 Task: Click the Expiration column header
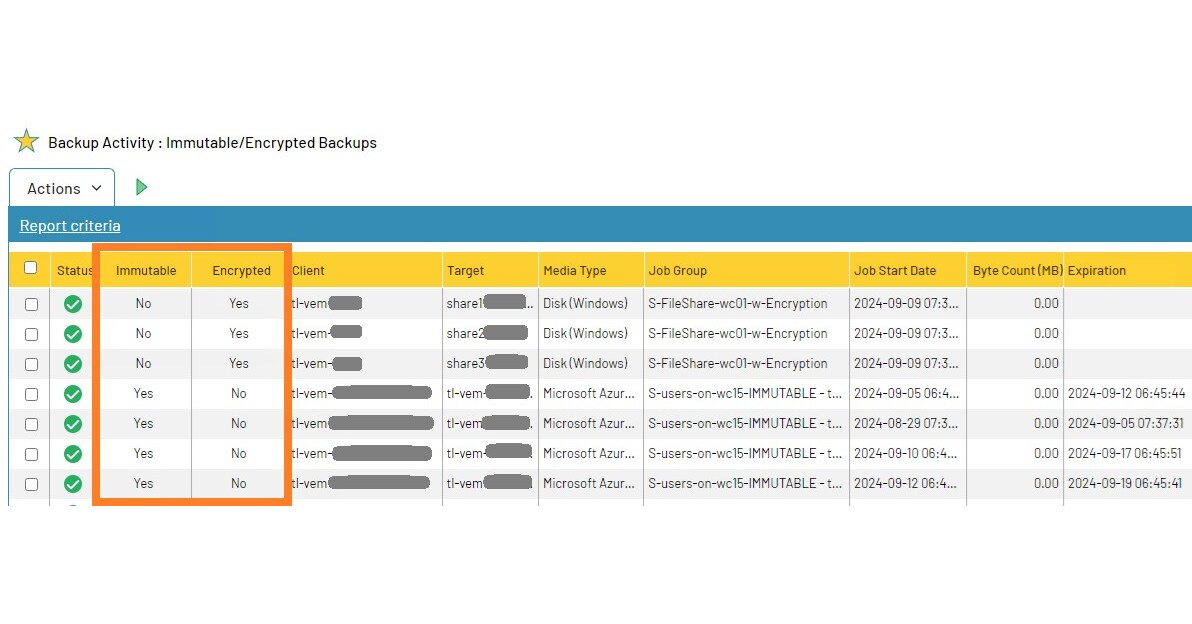pos(1097,270)
